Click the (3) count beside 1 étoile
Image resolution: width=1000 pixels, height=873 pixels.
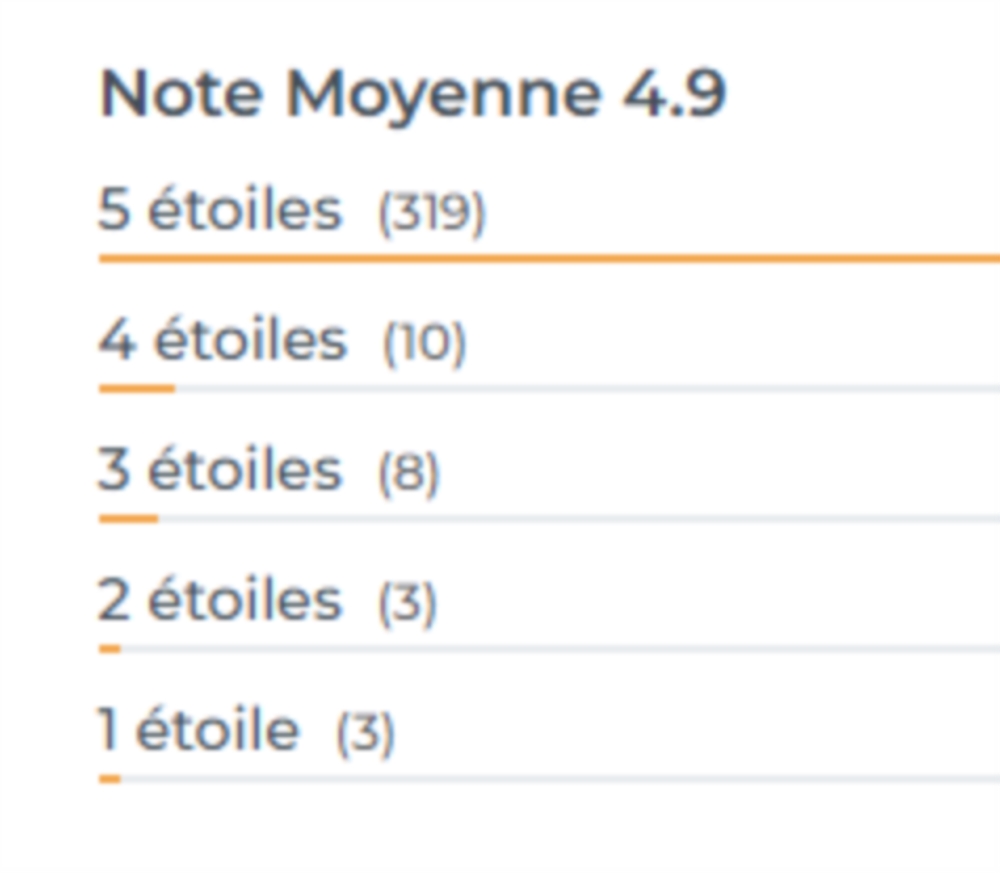(365, 733)
